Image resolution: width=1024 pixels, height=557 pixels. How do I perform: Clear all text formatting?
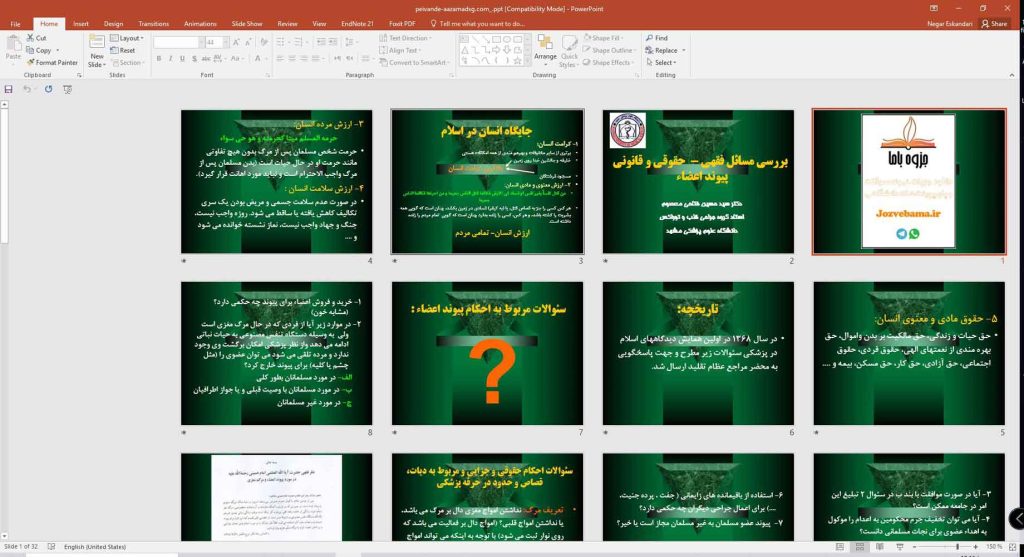pyautogui.click(x=264, y=42)
